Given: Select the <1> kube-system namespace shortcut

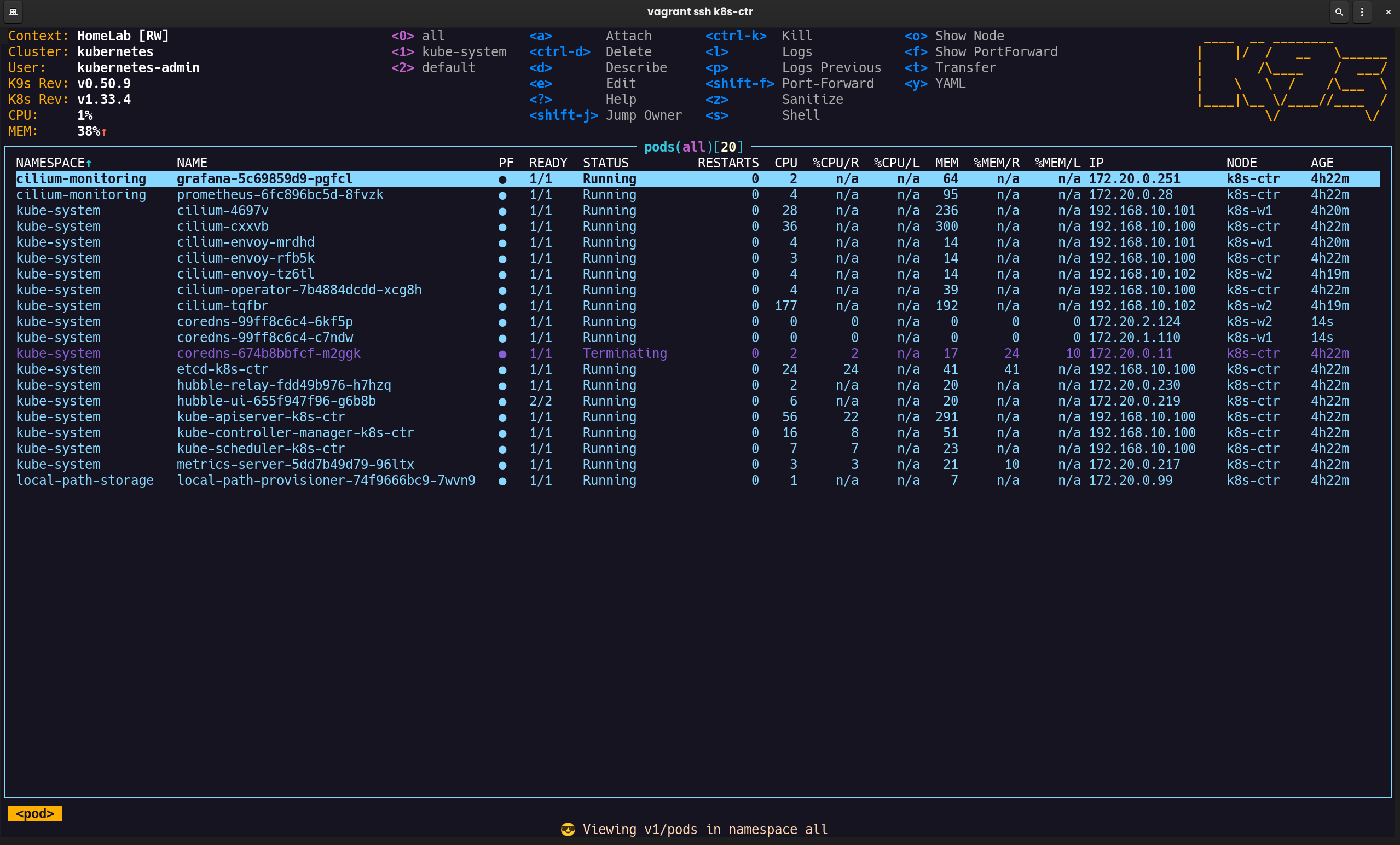Looking at the screenshot, I should click(448, 51).
